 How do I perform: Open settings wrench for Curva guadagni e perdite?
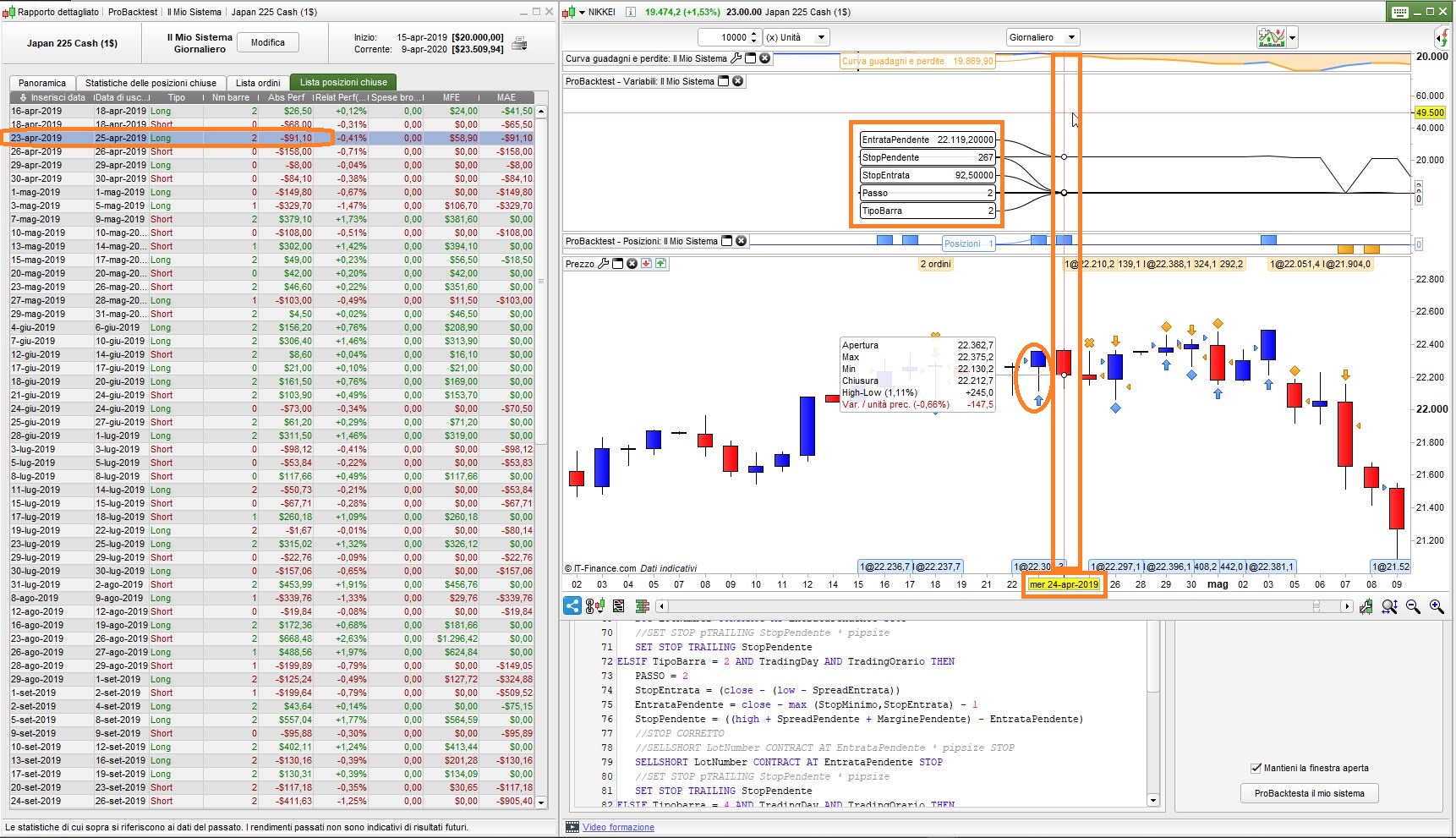pos(736,58)
